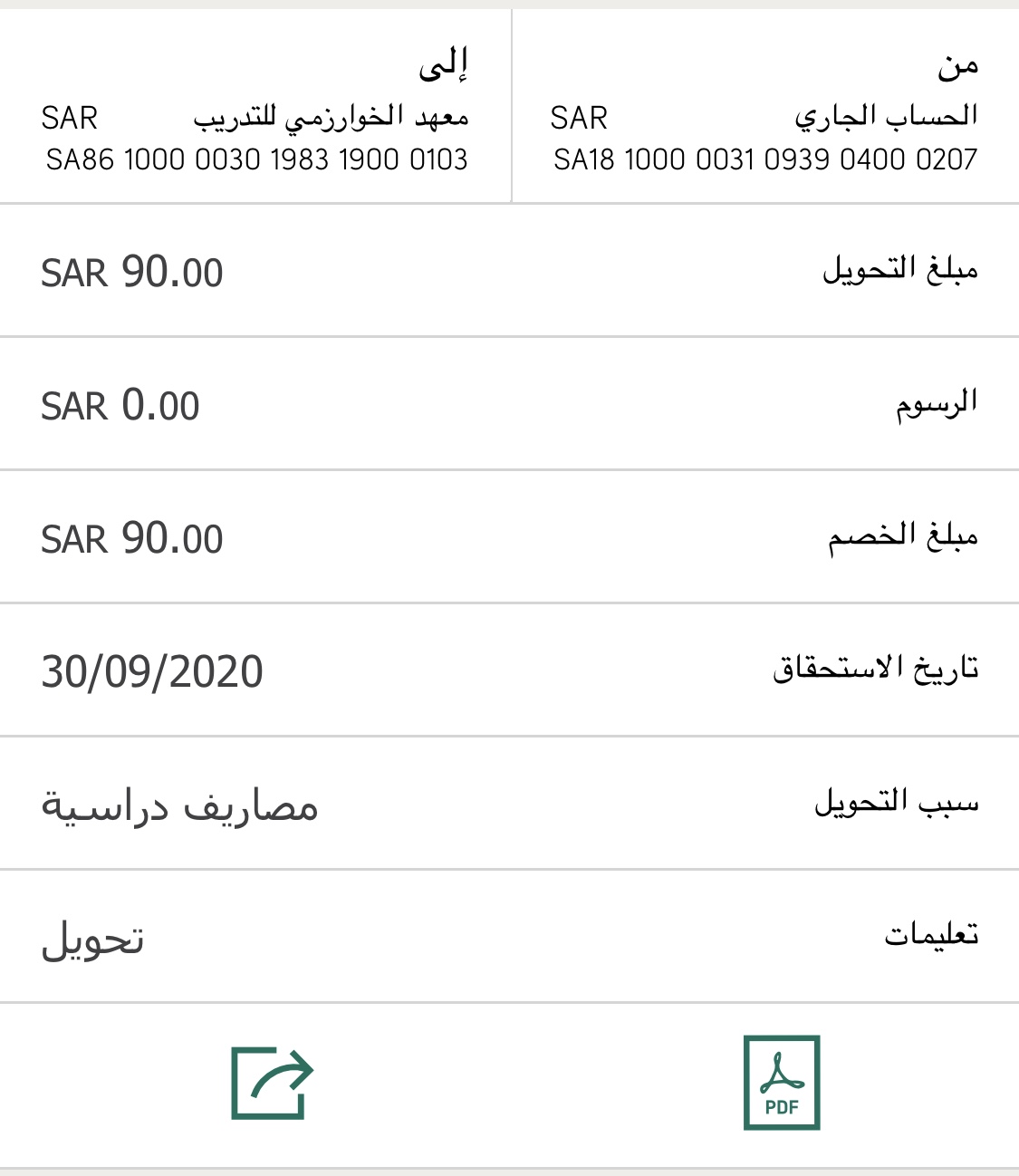This screenshot has height=1176, width=1019.
Task: Tap the تعليمات instructions label
Action: coord(931,935)
